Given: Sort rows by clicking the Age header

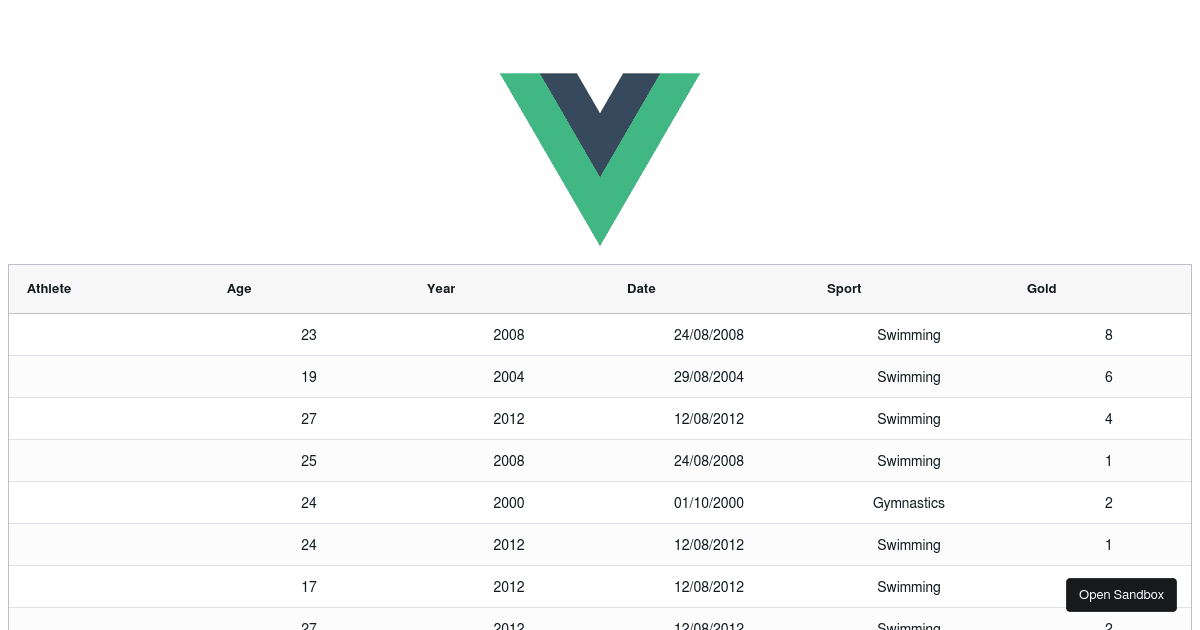Looking at the screenshot, I should coord(239,289).
